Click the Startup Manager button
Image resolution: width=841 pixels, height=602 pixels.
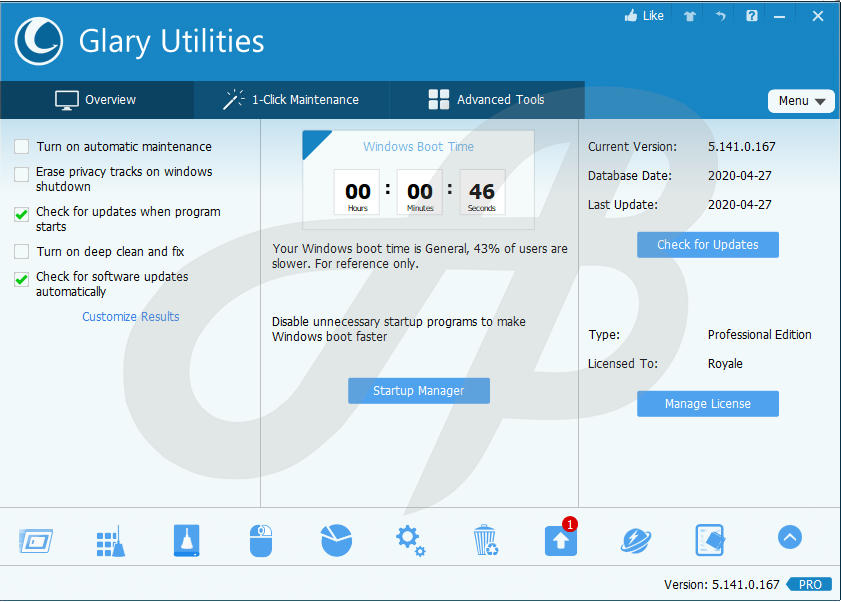pyautogui.click(x=419, y=391)
